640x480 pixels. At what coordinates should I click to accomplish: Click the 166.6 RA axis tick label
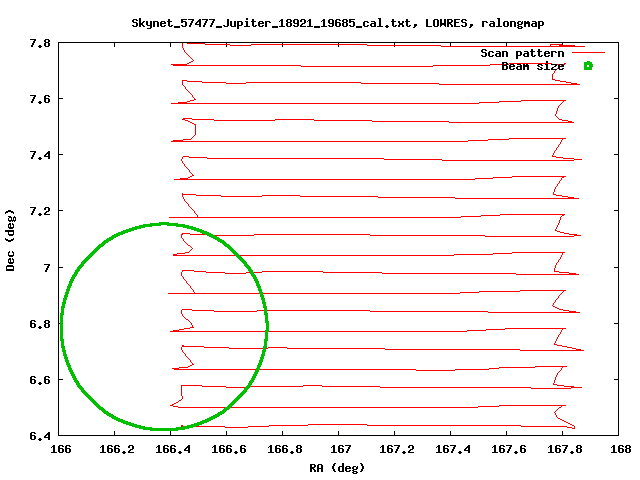pyautogui.click(x=229, y=449)
